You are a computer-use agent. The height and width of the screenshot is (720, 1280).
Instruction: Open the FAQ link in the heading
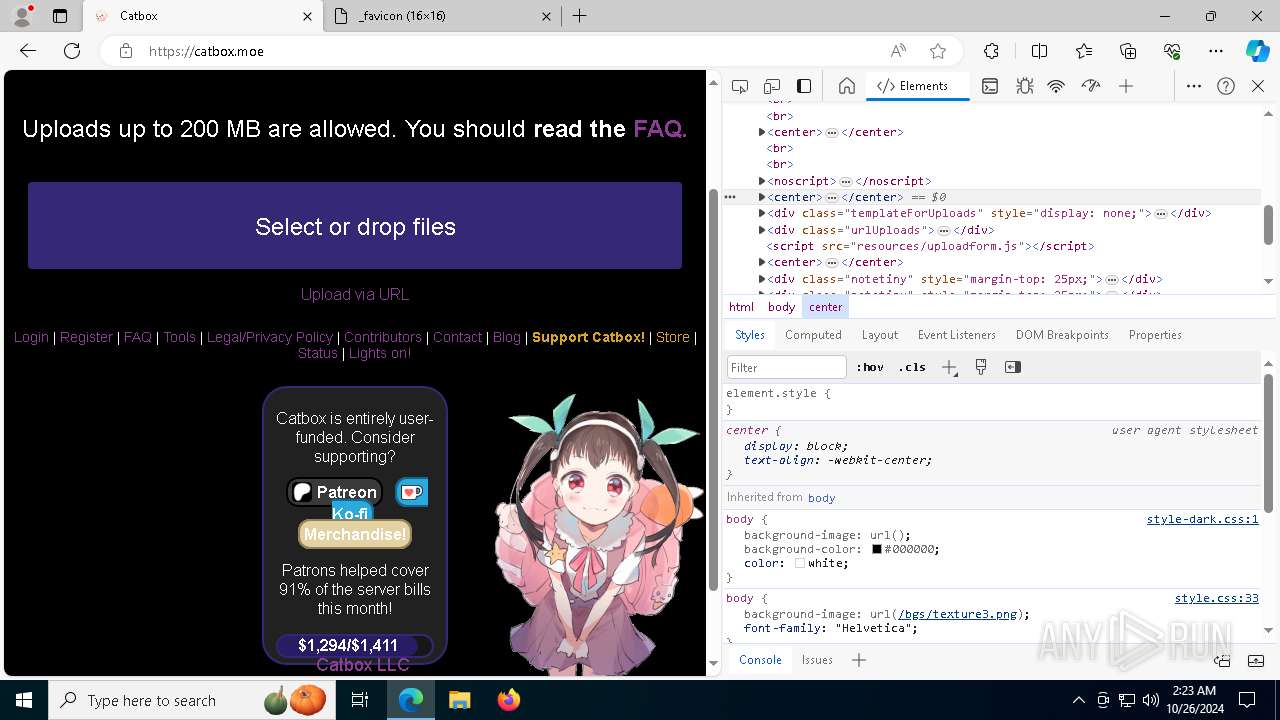pyautogui.click(x=660, y=129)
